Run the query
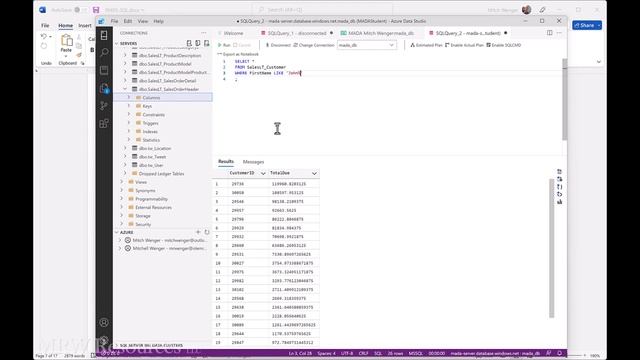The image size is (640, 360). 224,45
